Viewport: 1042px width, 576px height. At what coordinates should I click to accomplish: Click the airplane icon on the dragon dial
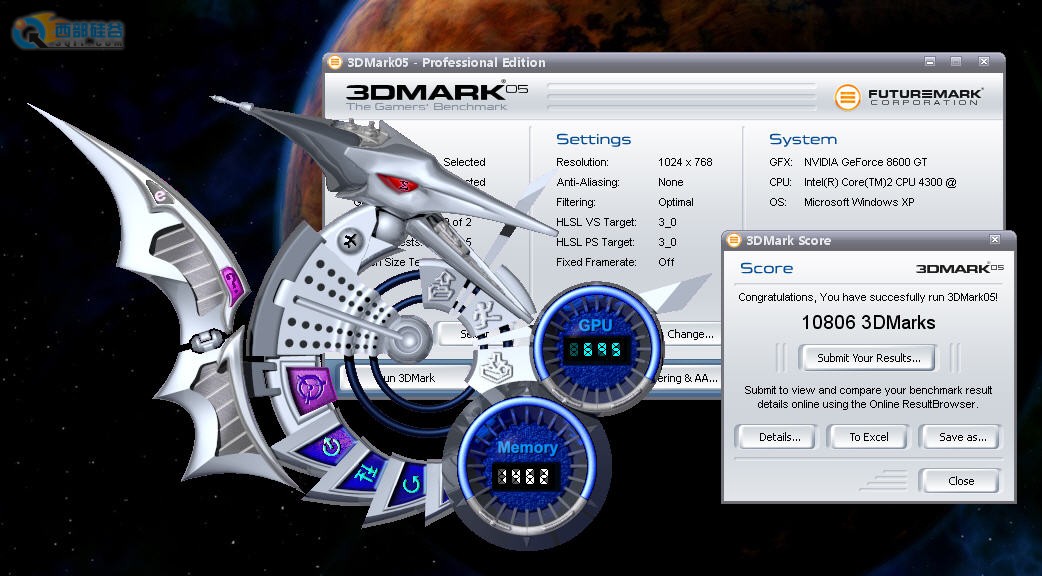(350, 240)
